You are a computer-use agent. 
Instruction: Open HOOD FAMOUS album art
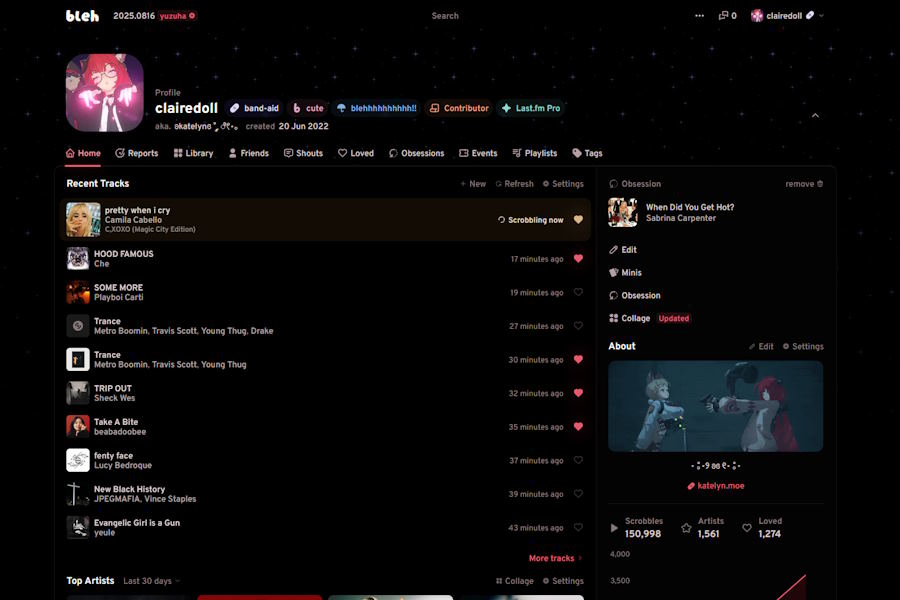click(77, 258)
